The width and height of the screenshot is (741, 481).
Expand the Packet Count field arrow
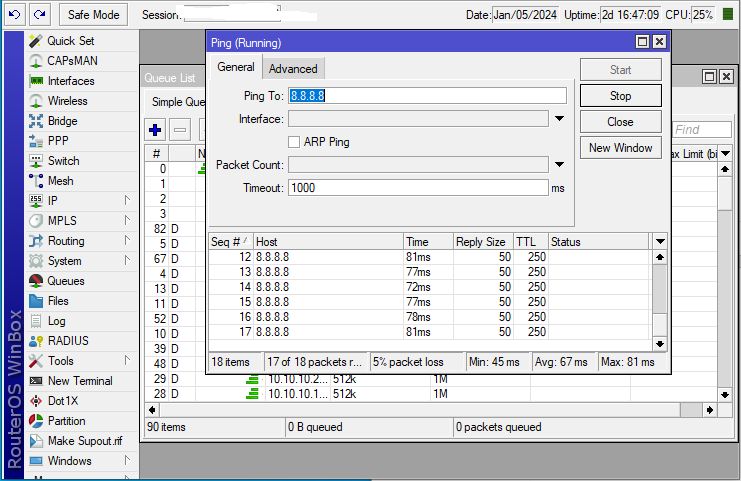tap(559, 164)
